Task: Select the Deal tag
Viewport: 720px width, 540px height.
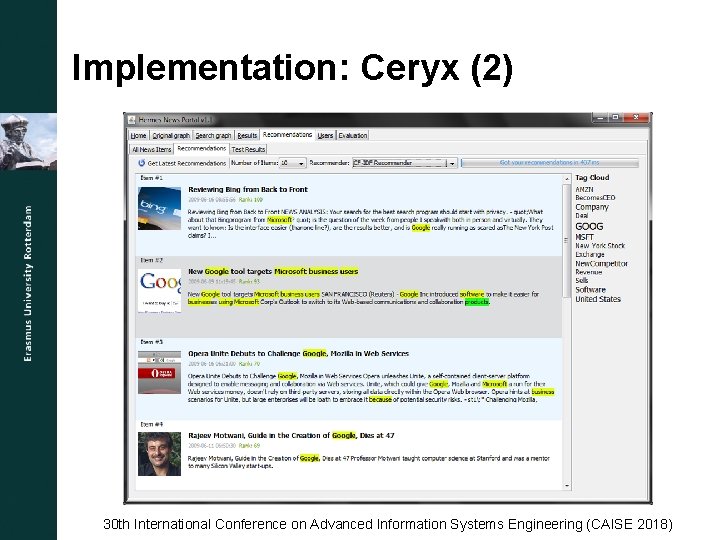Action: [581, 215]
